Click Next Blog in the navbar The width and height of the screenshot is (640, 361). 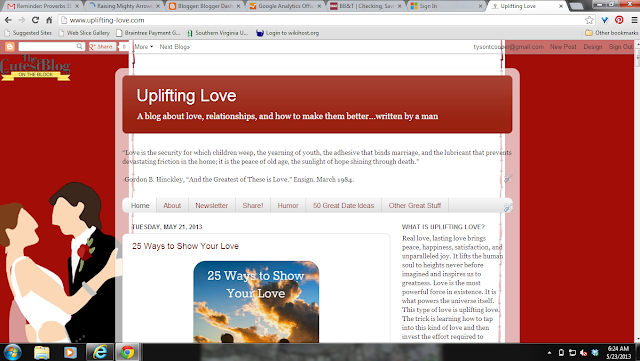[x=175, y=47]
